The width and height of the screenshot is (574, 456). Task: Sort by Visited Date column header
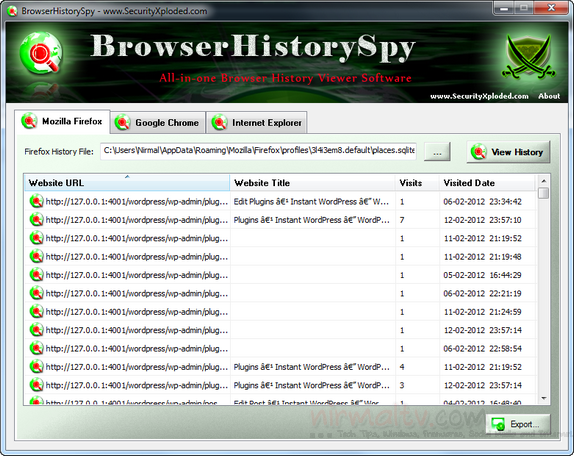click(x=487, y=183)
